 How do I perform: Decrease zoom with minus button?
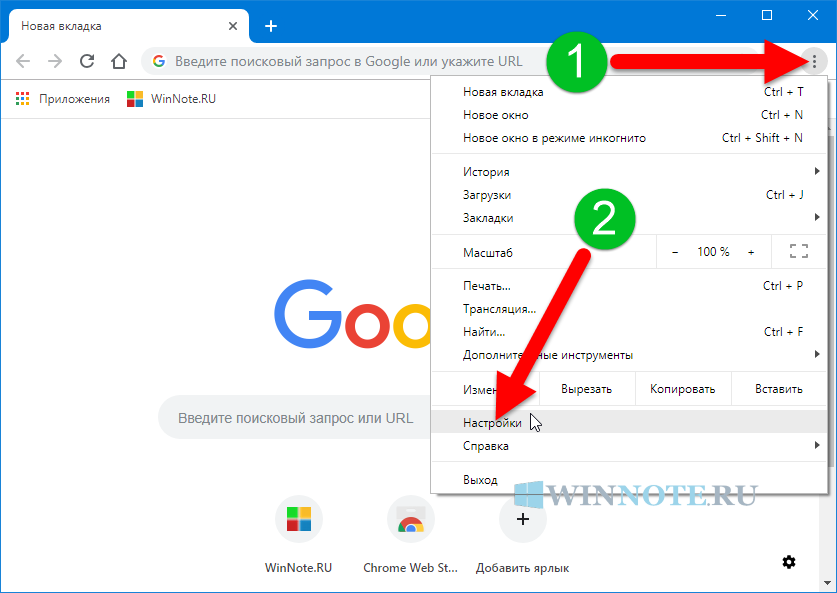pyautogui.click(x=675, y=252)
